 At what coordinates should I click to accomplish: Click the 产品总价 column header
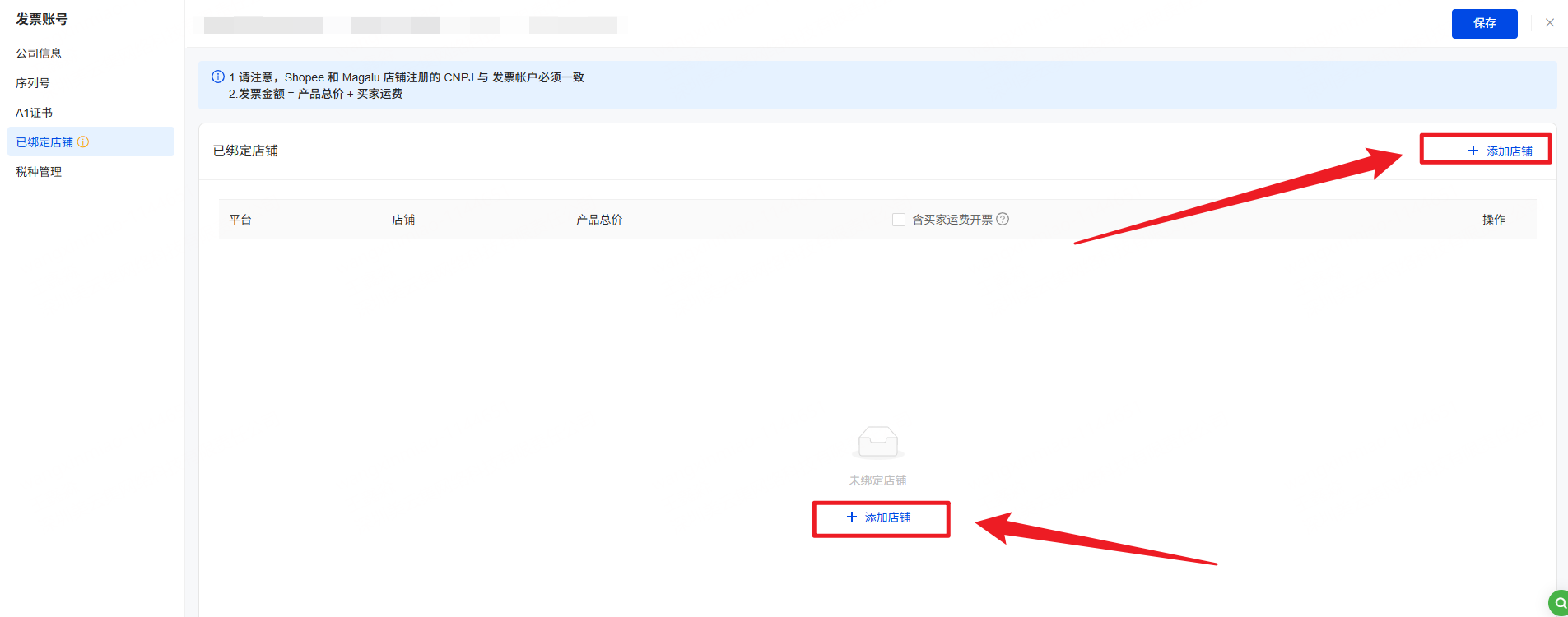tap(599, 220)
